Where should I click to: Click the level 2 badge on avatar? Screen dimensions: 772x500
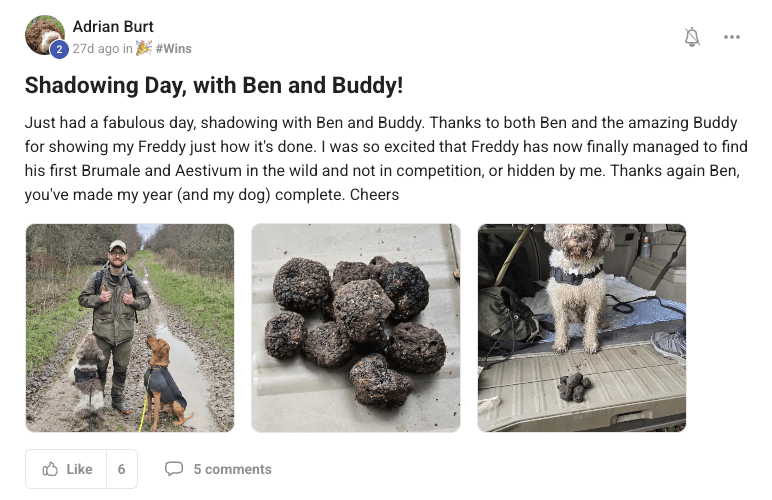[x=58, y=49]
